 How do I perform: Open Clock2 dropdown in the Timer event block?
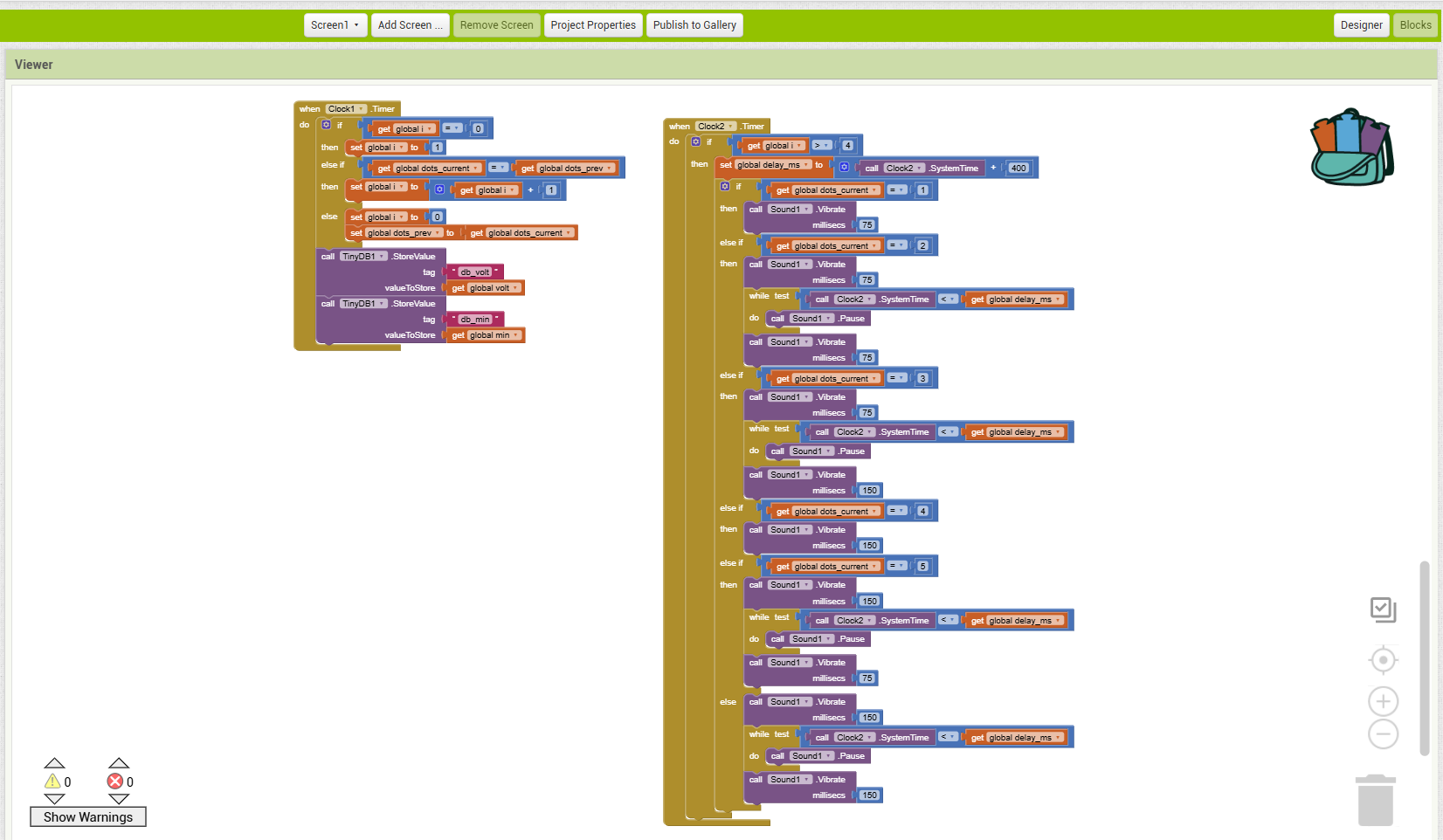715,127
